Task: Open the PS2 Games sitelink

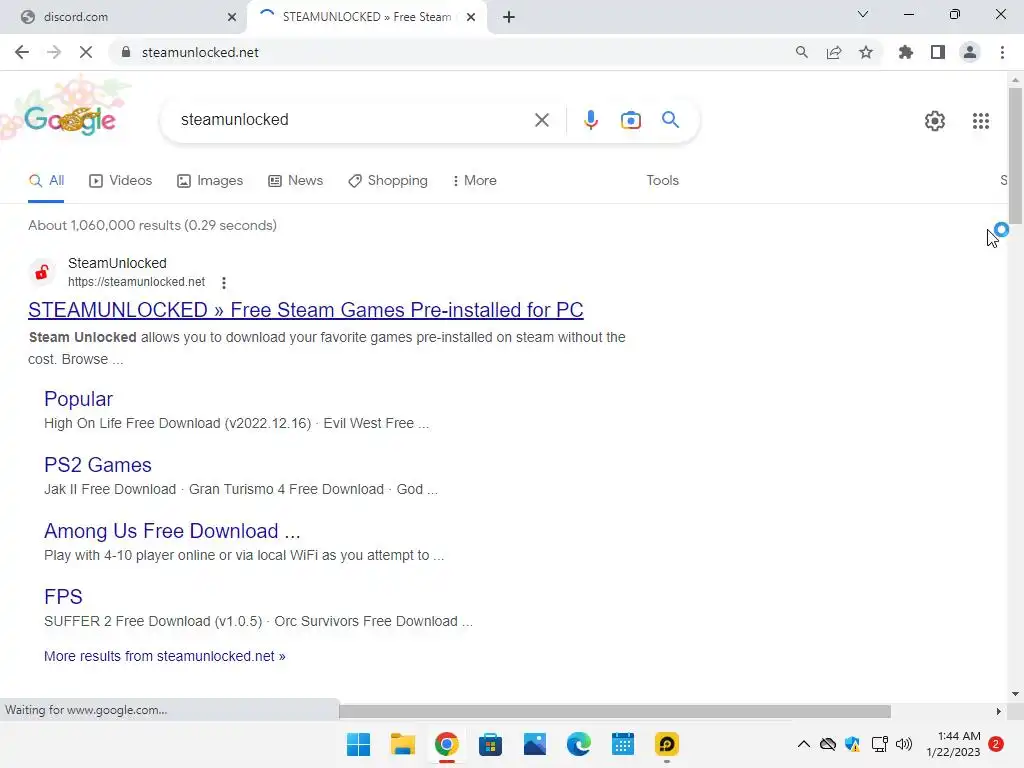Action: click(x=98, y=465)
